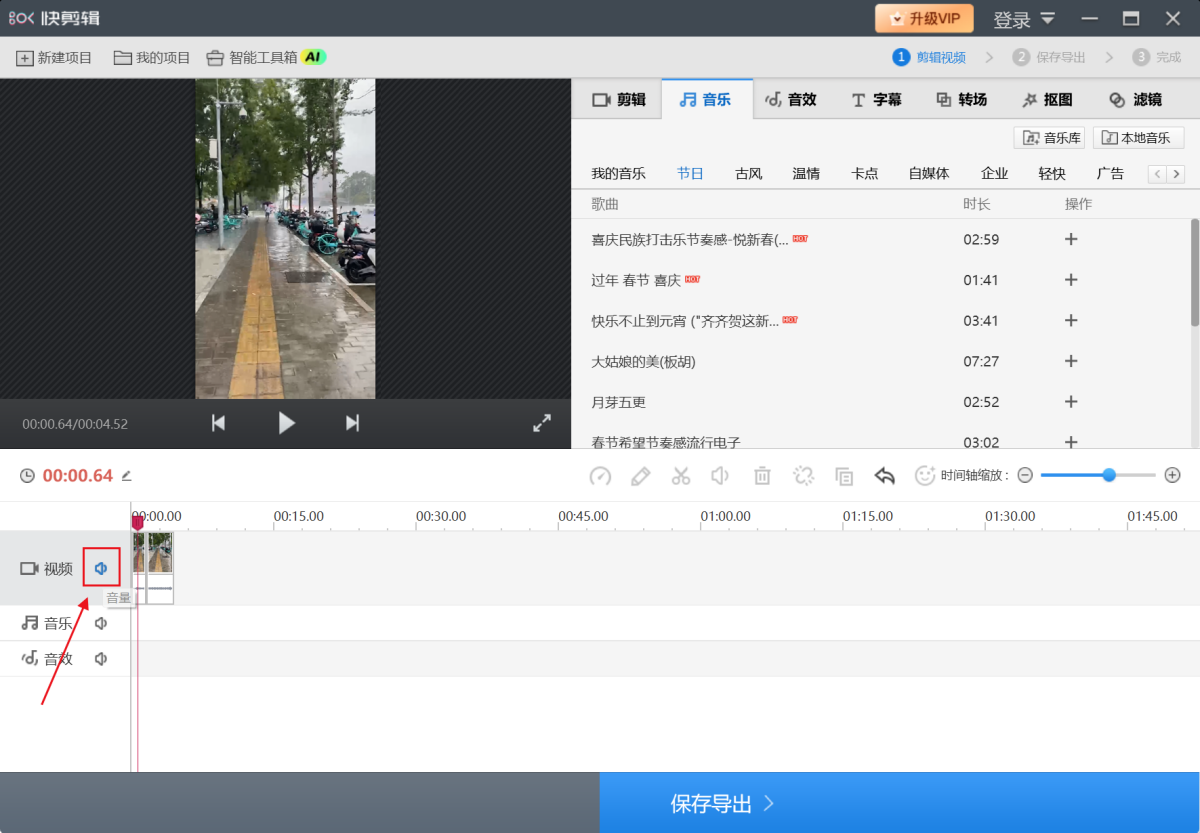Mute the video track volume

tap(101, 568)
